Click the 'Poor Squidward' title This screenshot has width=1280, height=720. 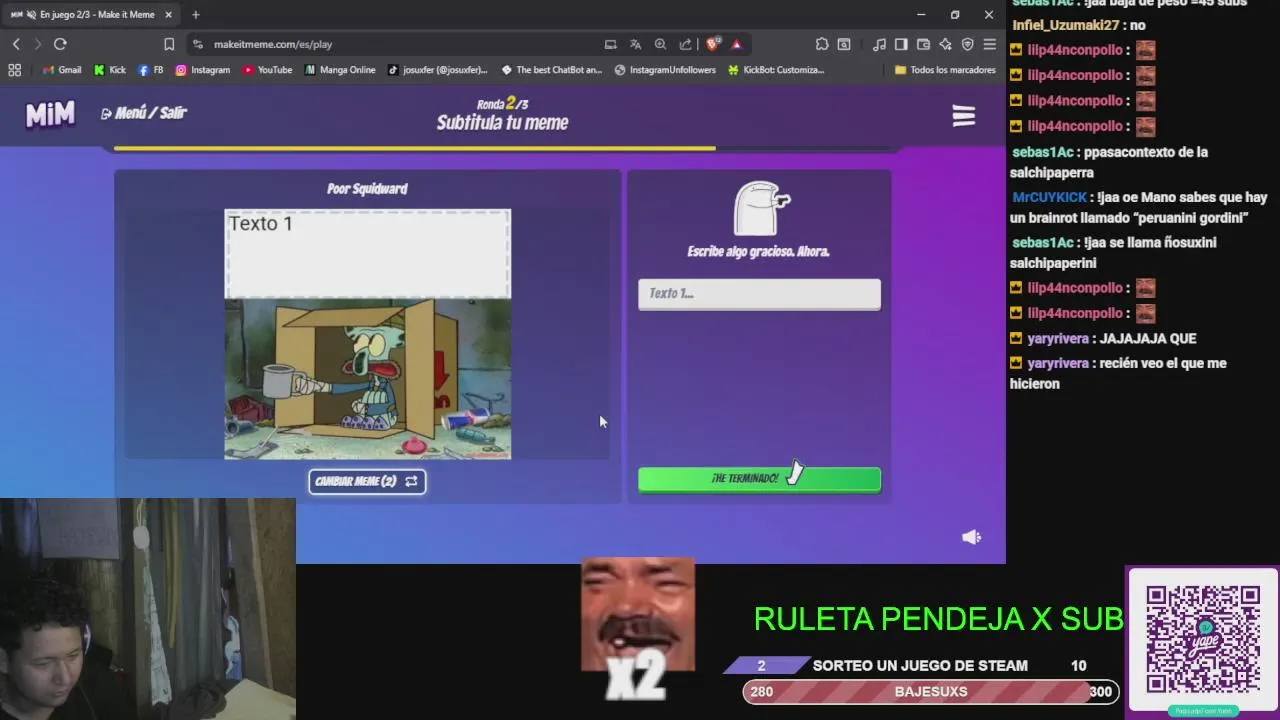pyautogui.click(x=367, y=188)
